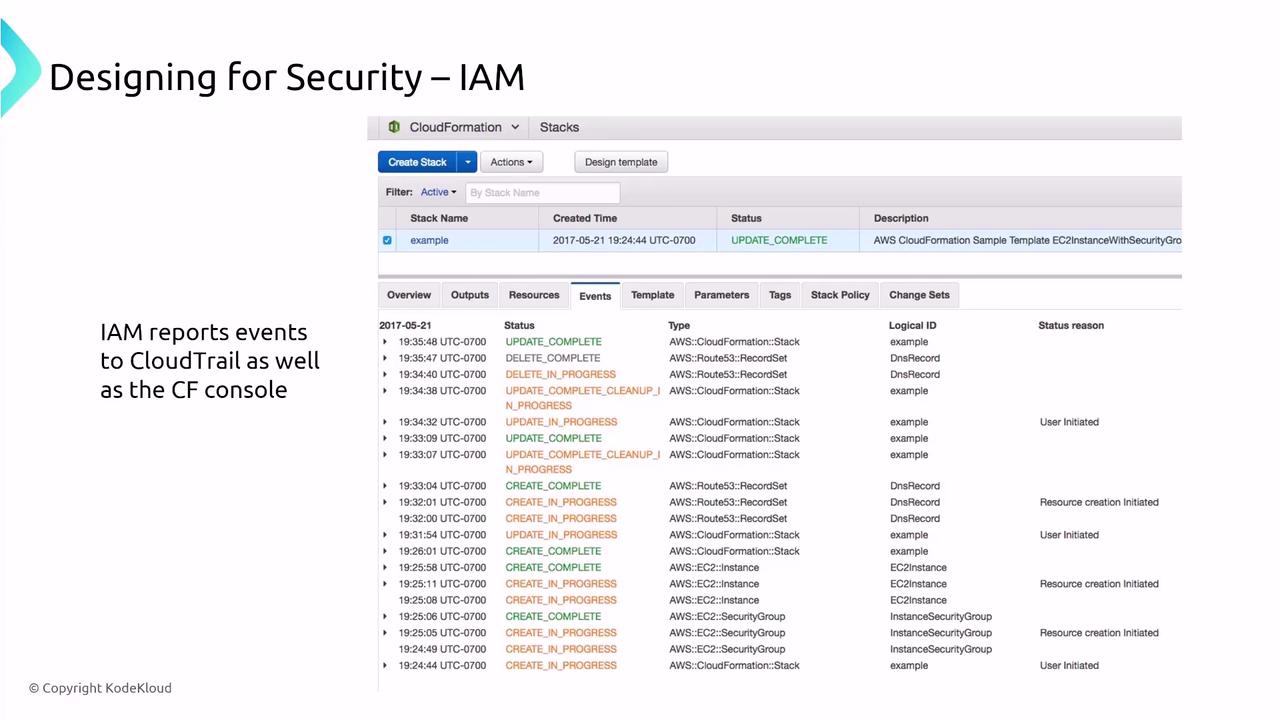Image resolution: width=1280 pixels, height=720 pixels.
Task: Click the 19:24:49 UTC-0700 event timestamp
Action: [x=442, y=649]
